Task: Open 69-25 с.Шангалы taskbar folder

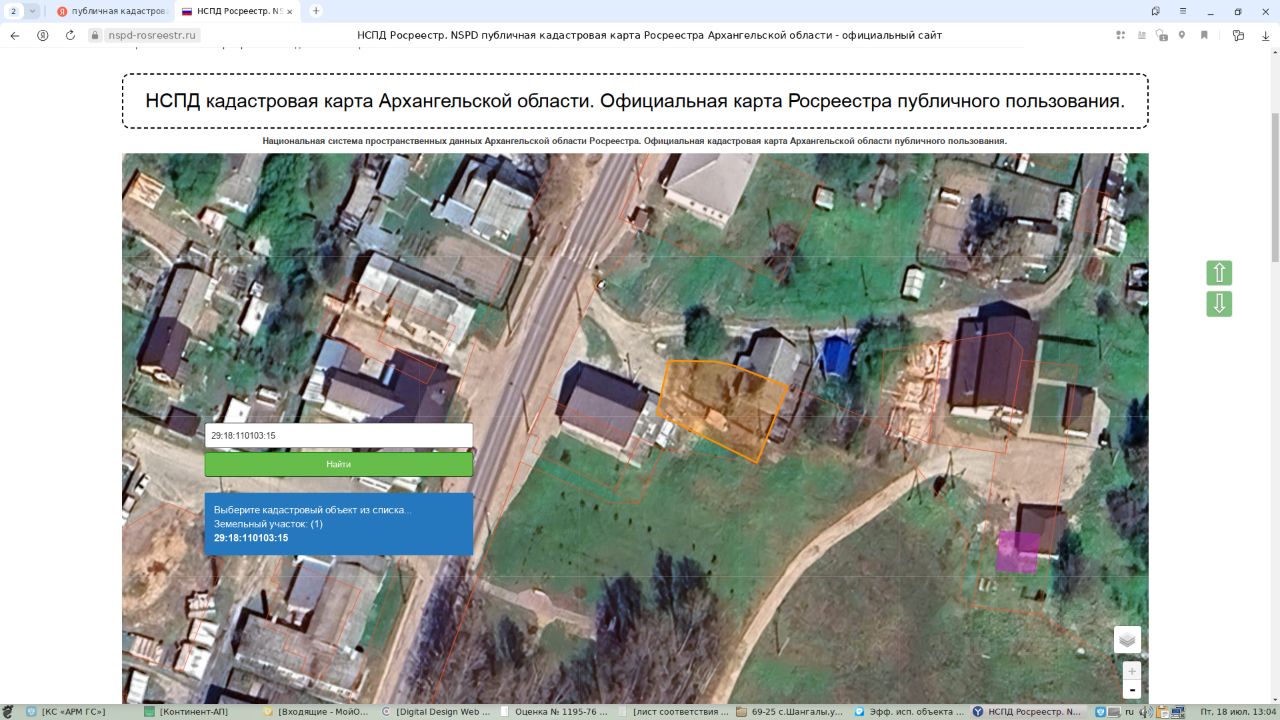Action: point(790,712)
